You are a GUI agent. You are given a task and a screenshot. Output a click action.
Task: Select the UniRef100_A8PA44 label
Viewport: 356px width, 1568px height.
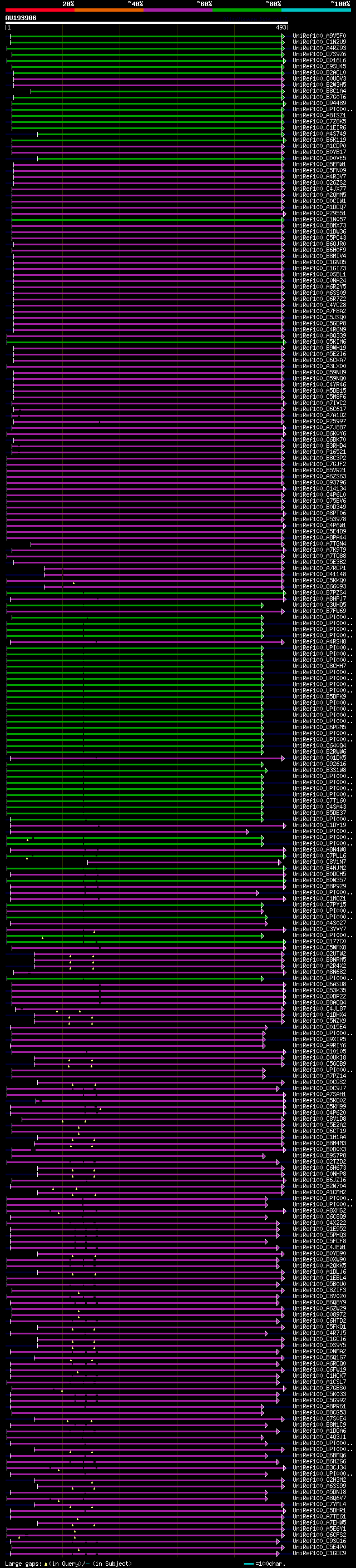coord(319,537)
